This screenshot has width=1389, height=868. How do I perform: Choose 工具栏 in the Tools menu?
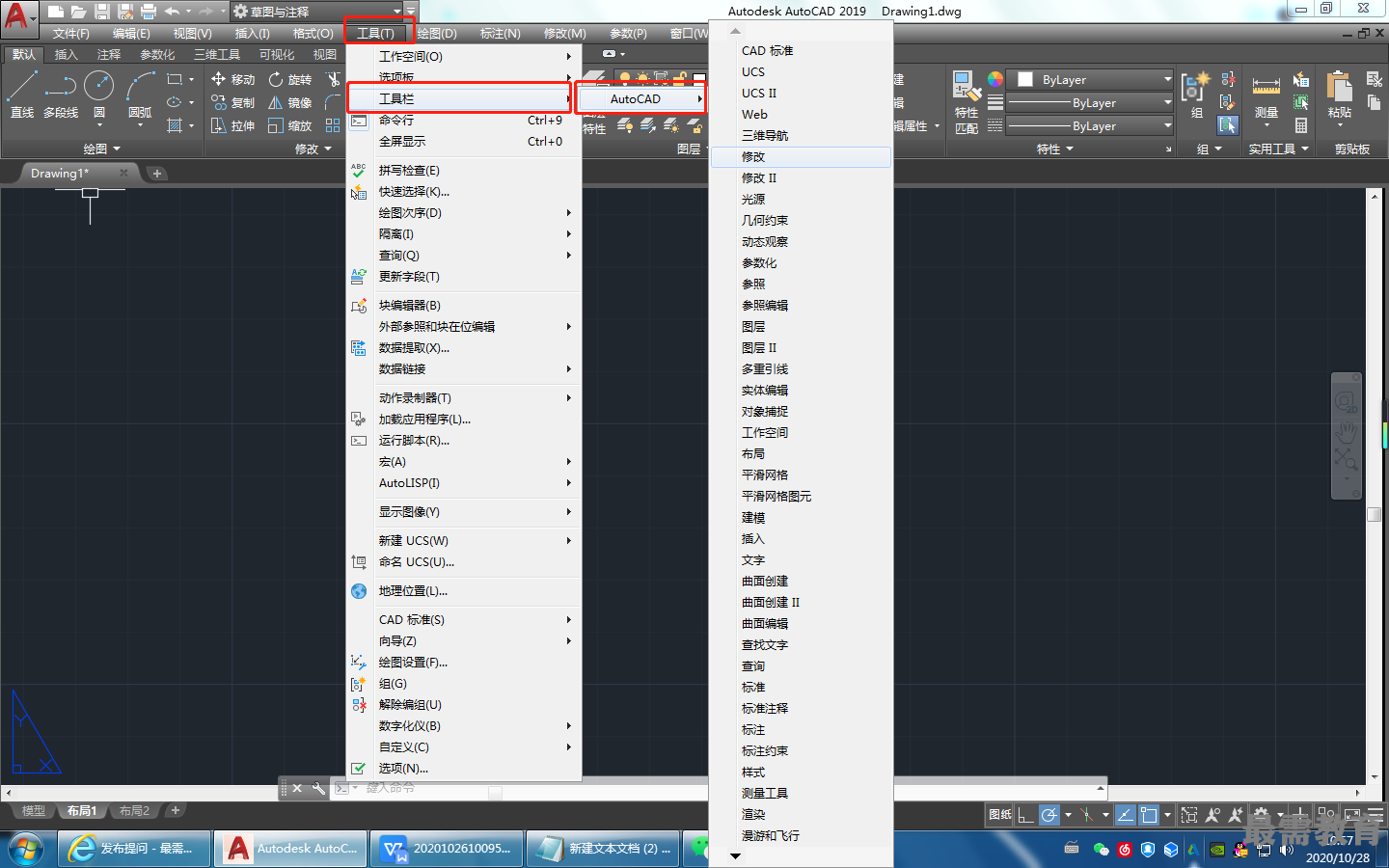click(x=463, y=98)
